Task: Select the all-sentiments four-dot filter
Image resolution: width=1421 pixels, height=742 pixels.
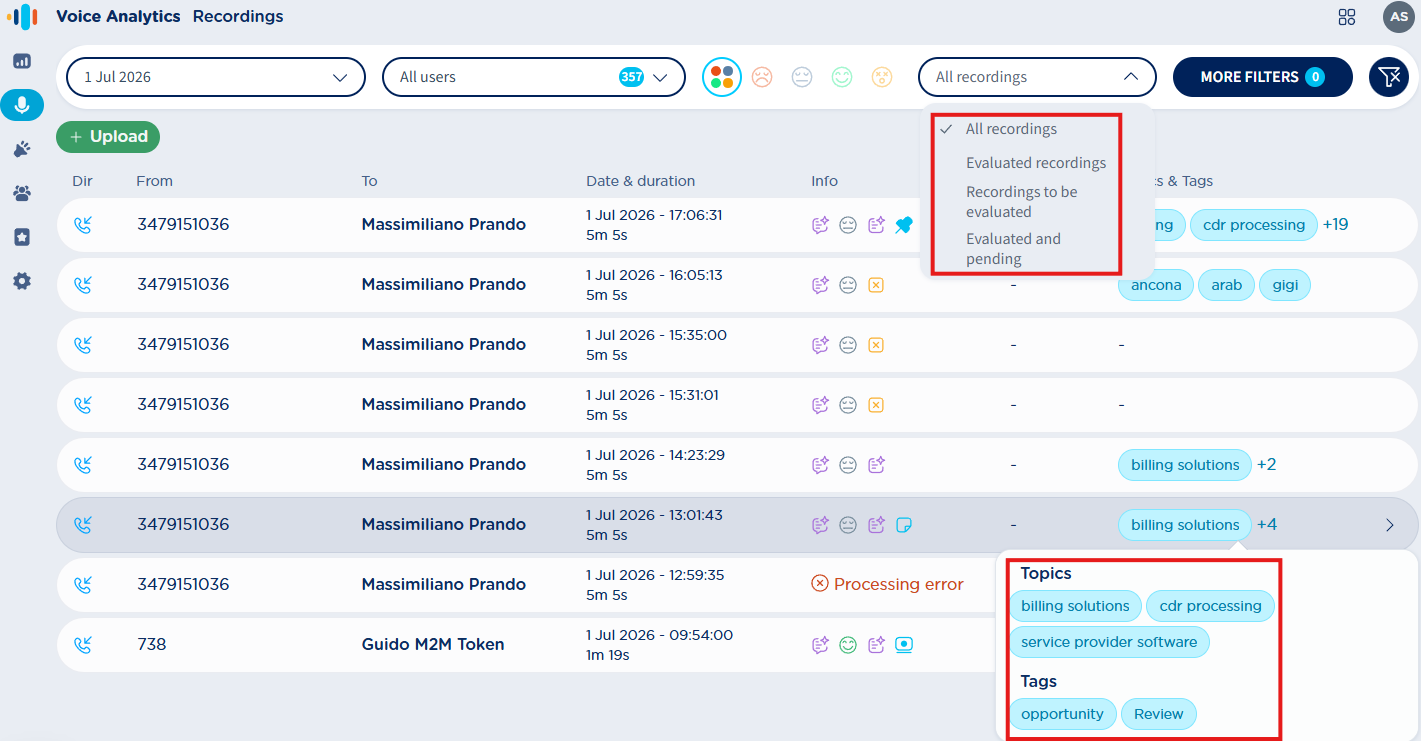Action: [722, 77]
